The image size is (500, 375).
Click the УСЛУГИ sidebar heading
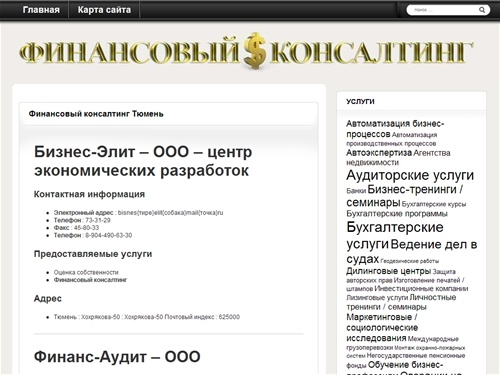click(x=360, y=102)
